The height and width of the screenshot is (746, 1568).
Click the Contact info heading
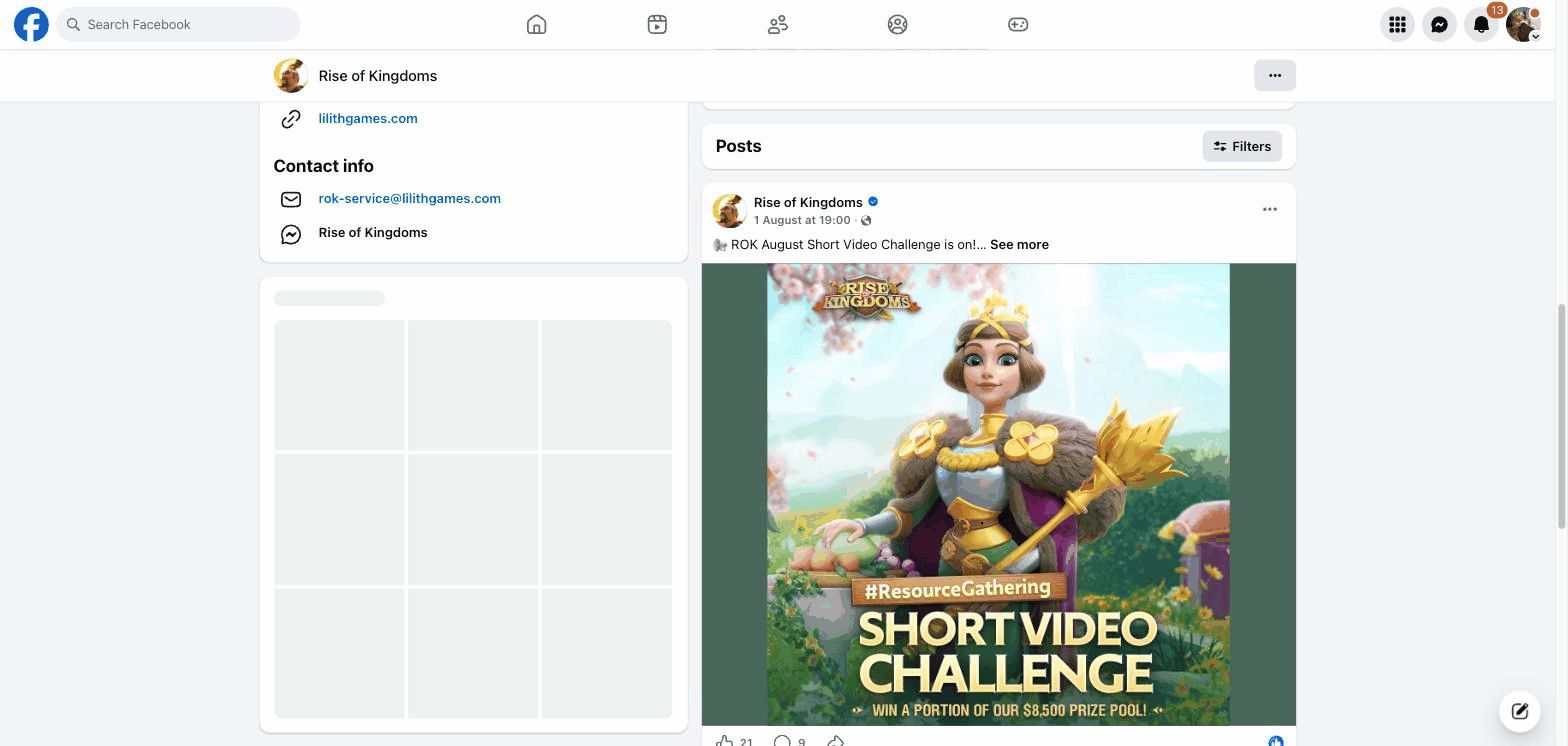point(323,166)
